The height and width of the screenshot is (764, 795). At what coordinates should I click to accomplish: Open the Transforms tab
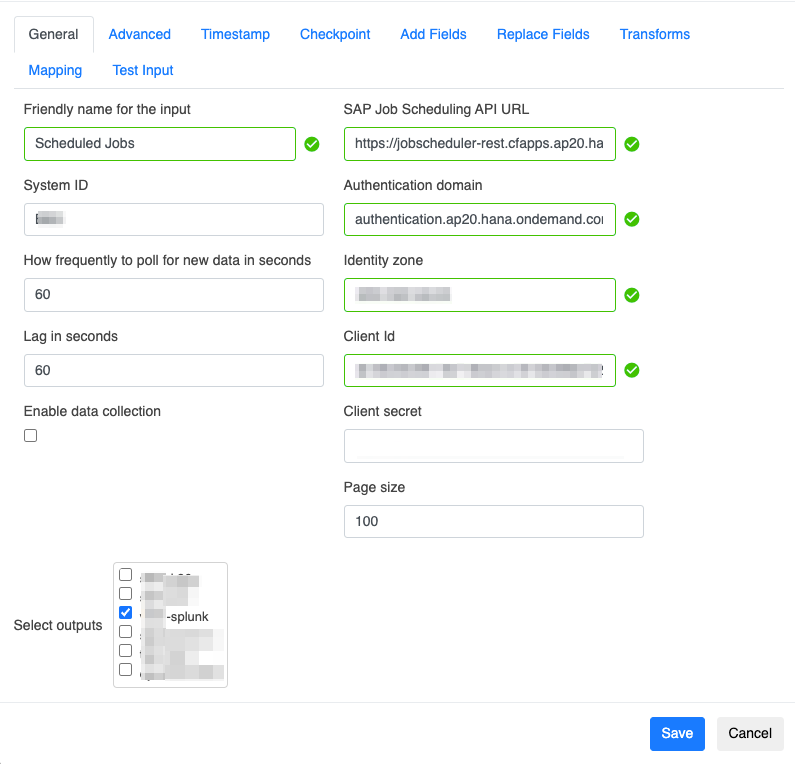(x=654, y=34)
